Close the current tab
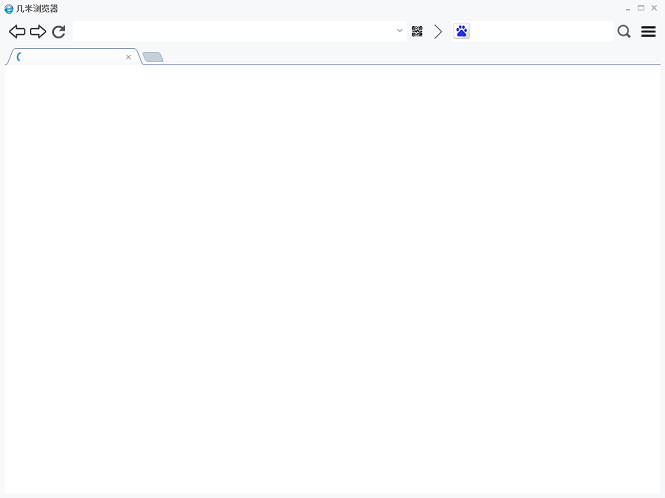 pos(129,57)
